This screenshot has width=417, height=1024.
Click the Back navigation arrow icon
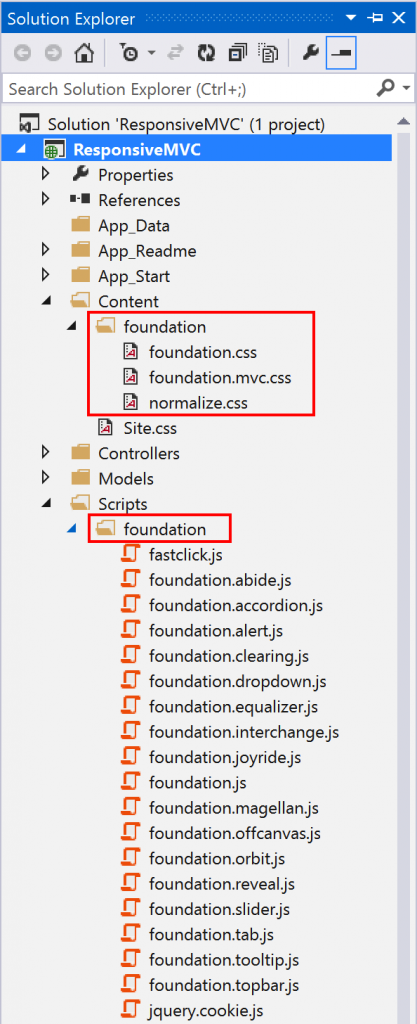22,54
